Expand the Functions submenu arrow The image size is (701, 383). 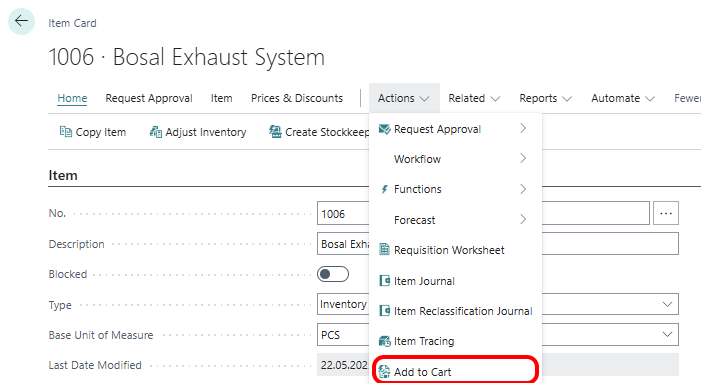pos(523,189)
